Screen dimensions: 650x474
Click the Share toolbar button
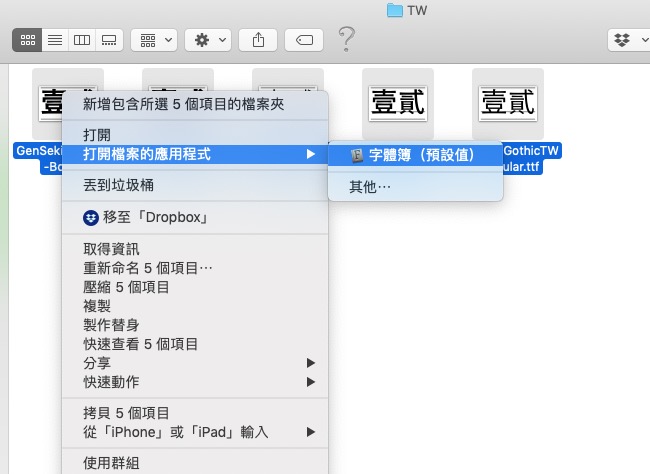258,40
